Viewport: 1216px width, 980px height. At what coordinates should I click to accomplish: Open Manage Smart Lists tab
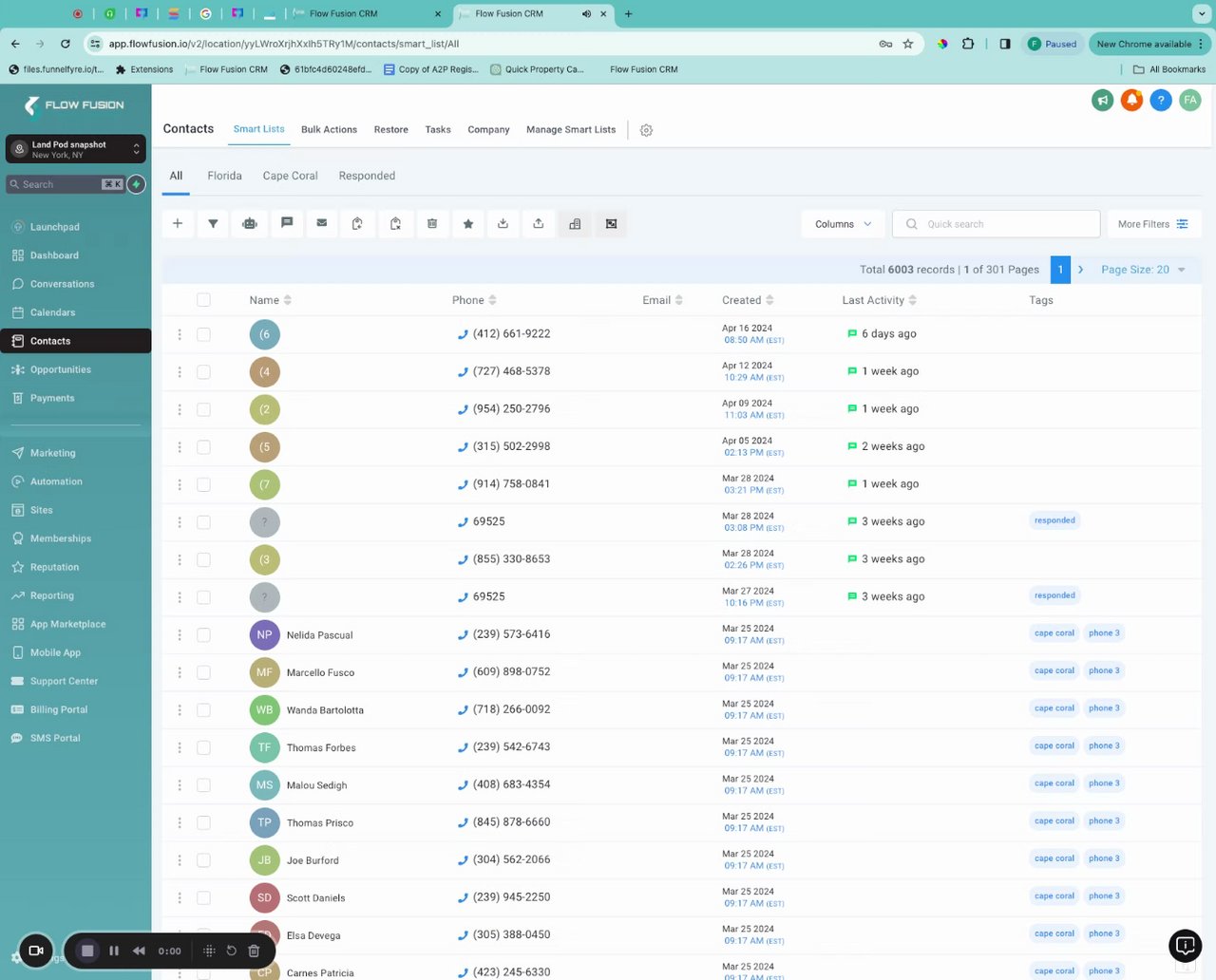[571, 130]
